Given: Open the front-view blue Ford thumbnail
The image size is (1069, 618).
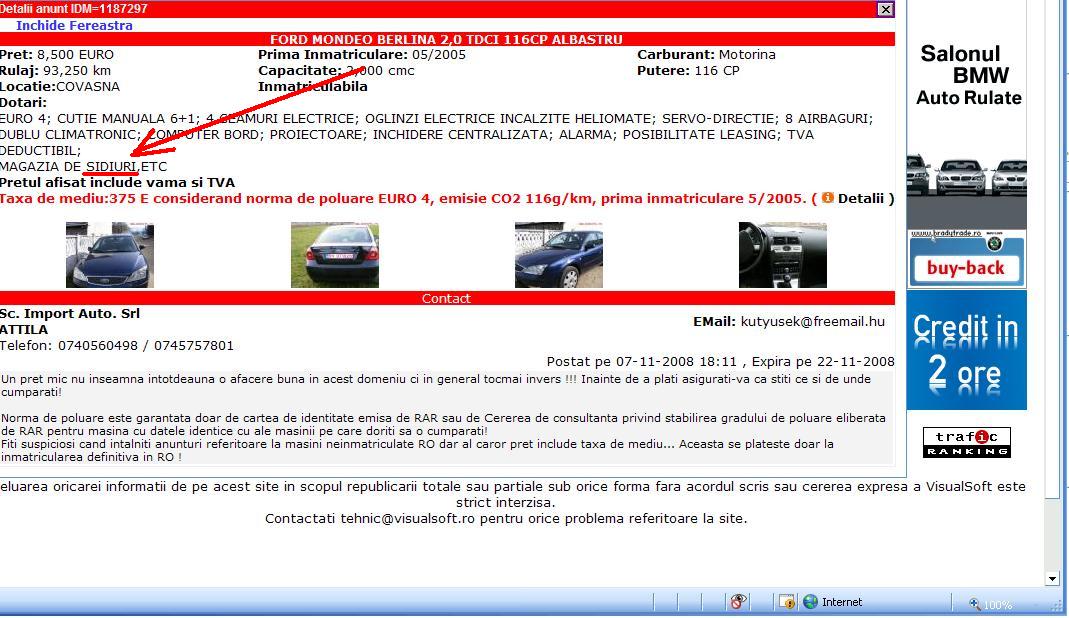Looking at the screenshot, I should [110, 255].
